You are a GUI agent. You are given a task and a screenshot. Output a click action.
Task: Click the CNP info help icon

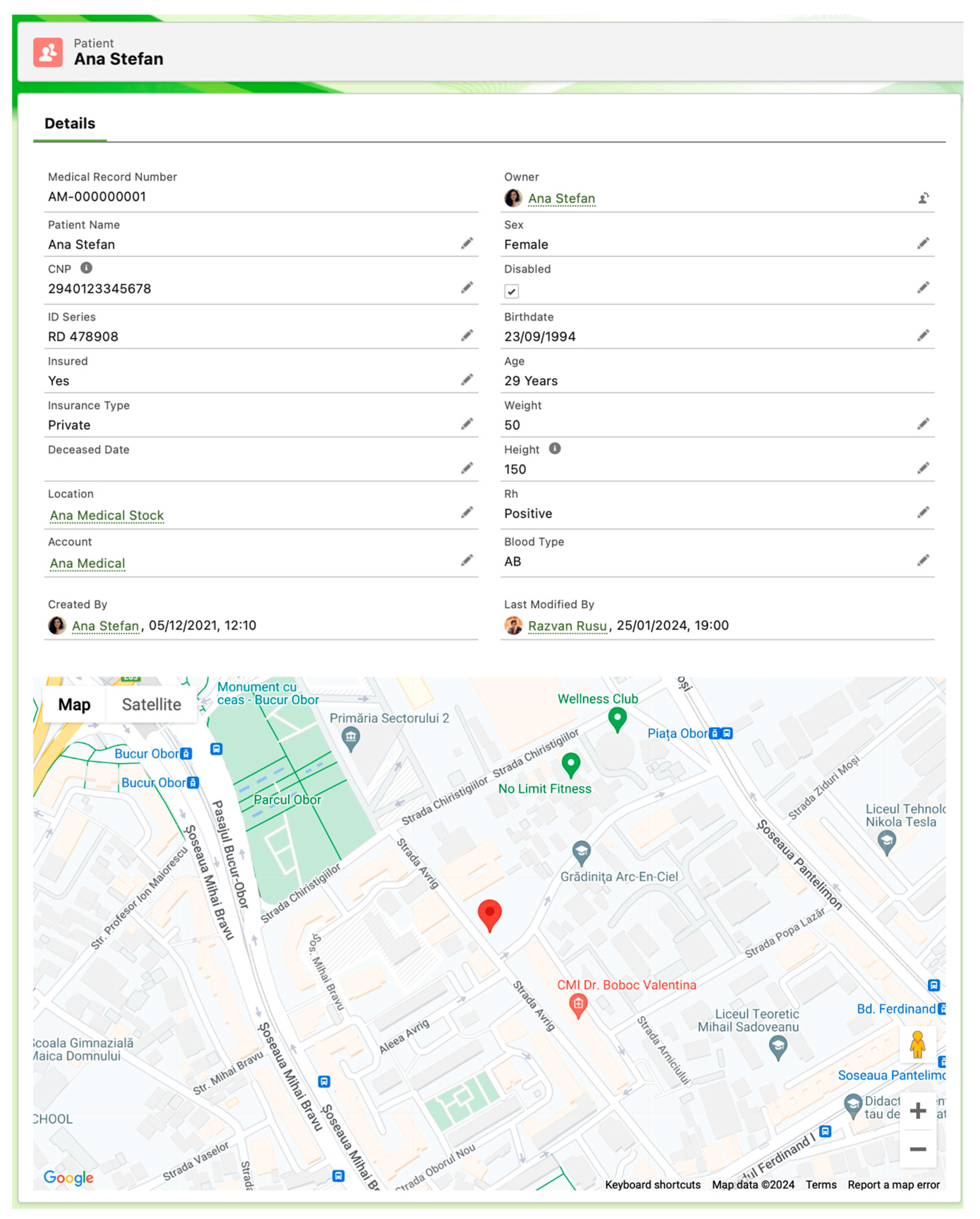[86, 268]
